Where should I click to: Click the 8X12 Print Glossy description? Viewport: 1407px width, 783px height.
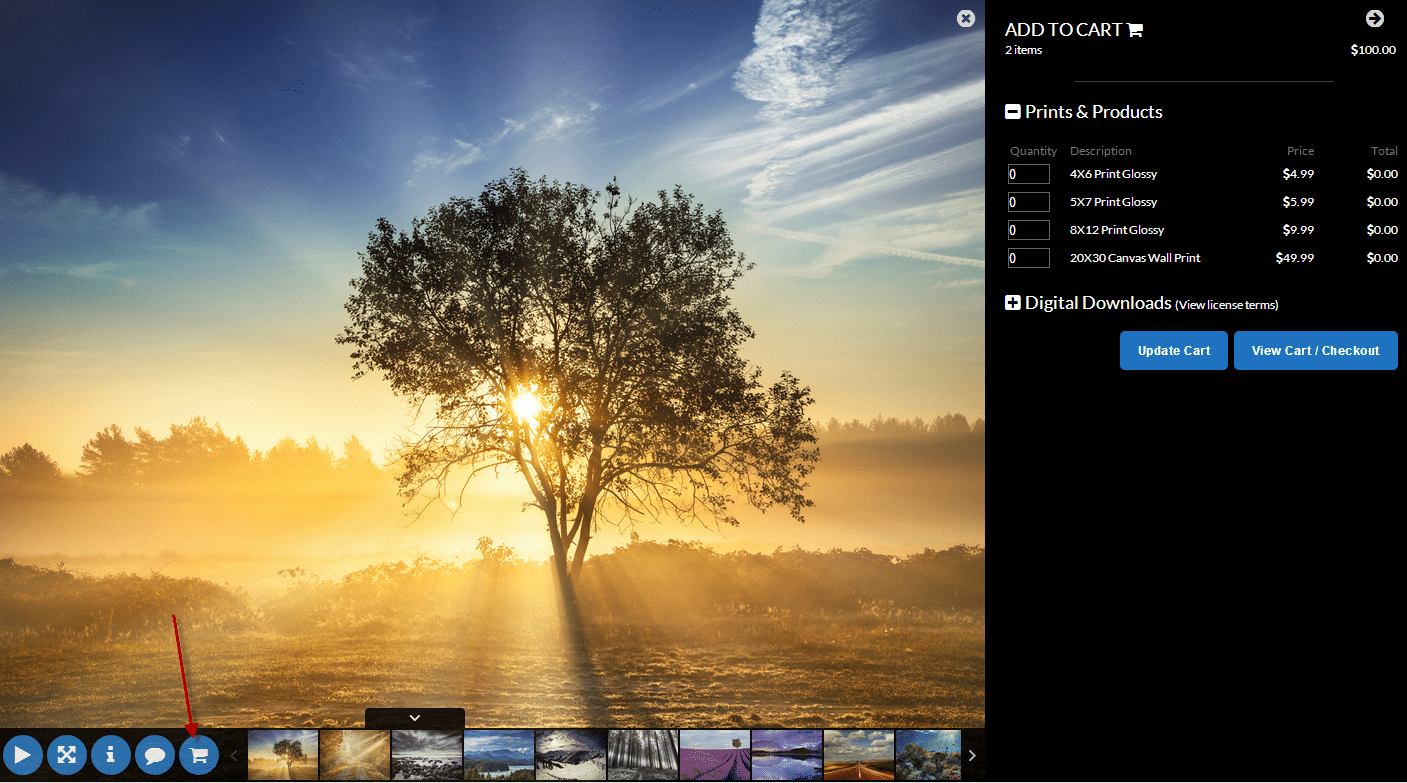pyautogui.click(x=1117, y=230)
